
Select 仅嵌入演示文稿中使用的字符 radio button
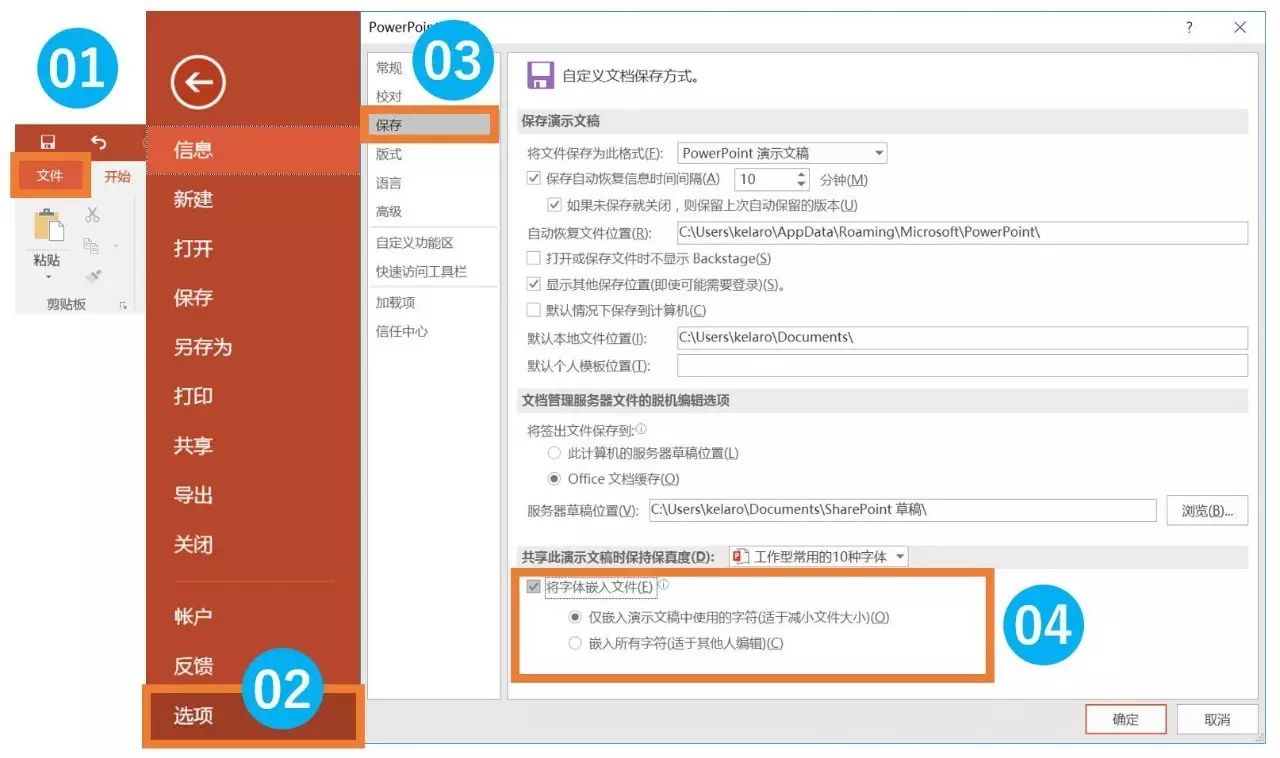click(575, 617)
